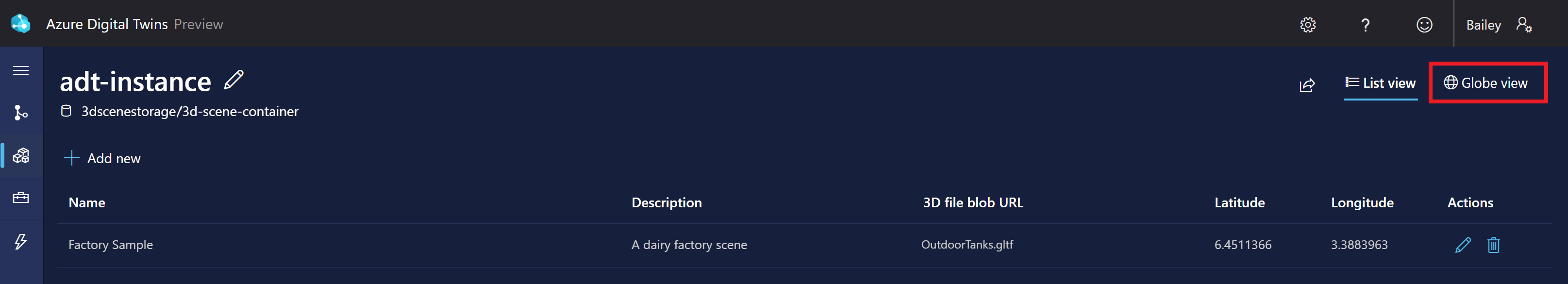Switch to List view tab
The width and height of the screenshot is (1568, 284).
[x=1380, y=84]
